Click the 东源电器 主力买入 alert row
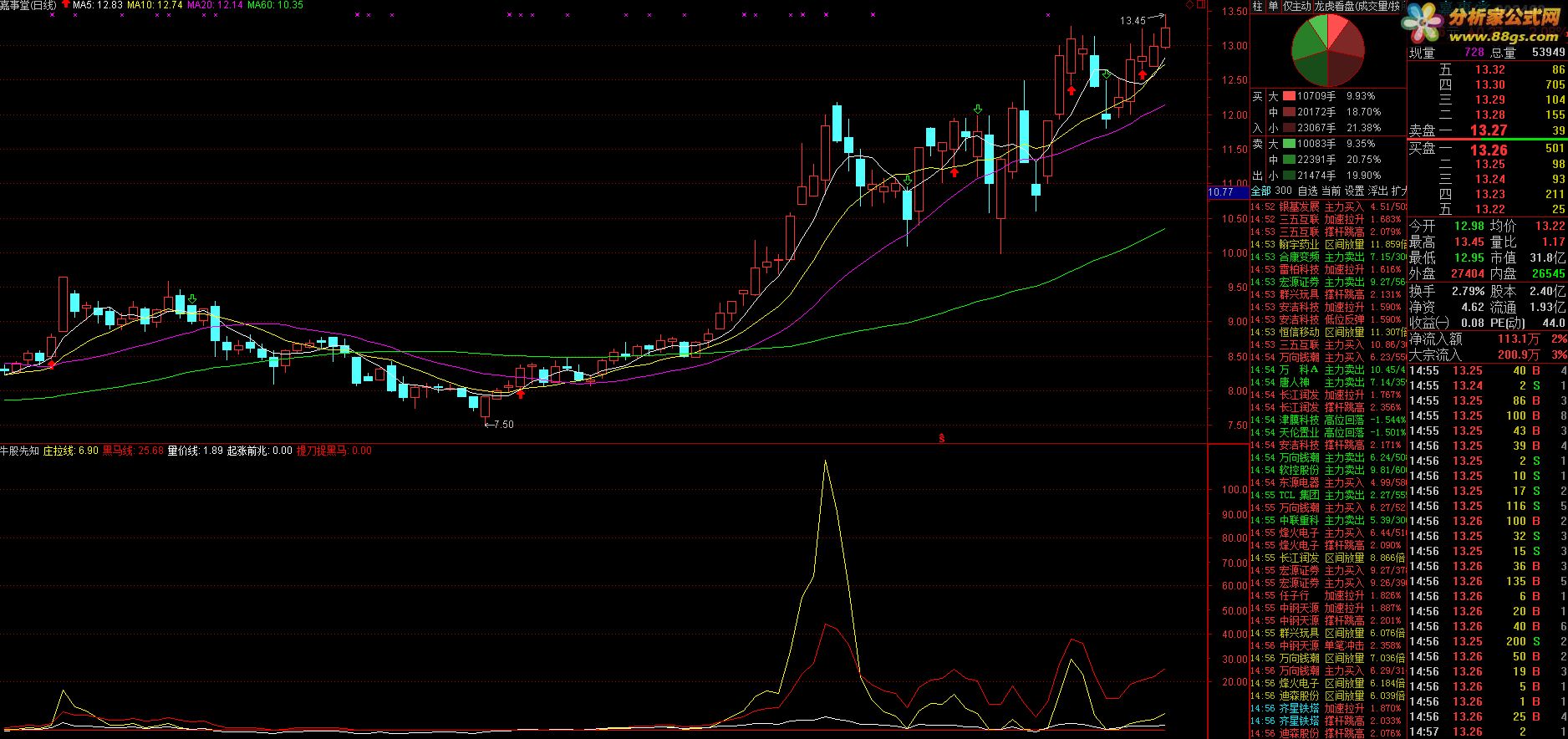The height and width of the screenshot is (739, 1568). [1328, 482]
